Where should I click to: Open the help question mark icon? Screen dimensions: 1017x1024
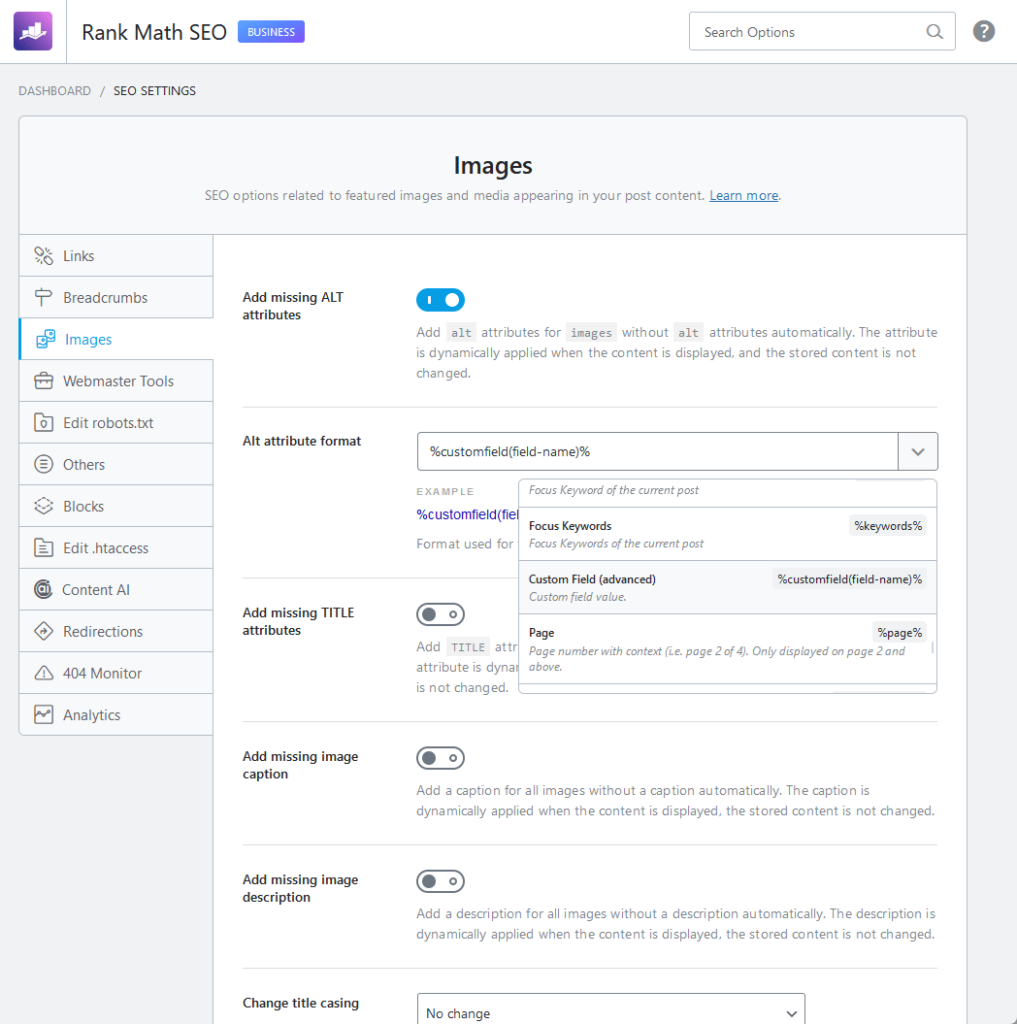click(984, 31)
